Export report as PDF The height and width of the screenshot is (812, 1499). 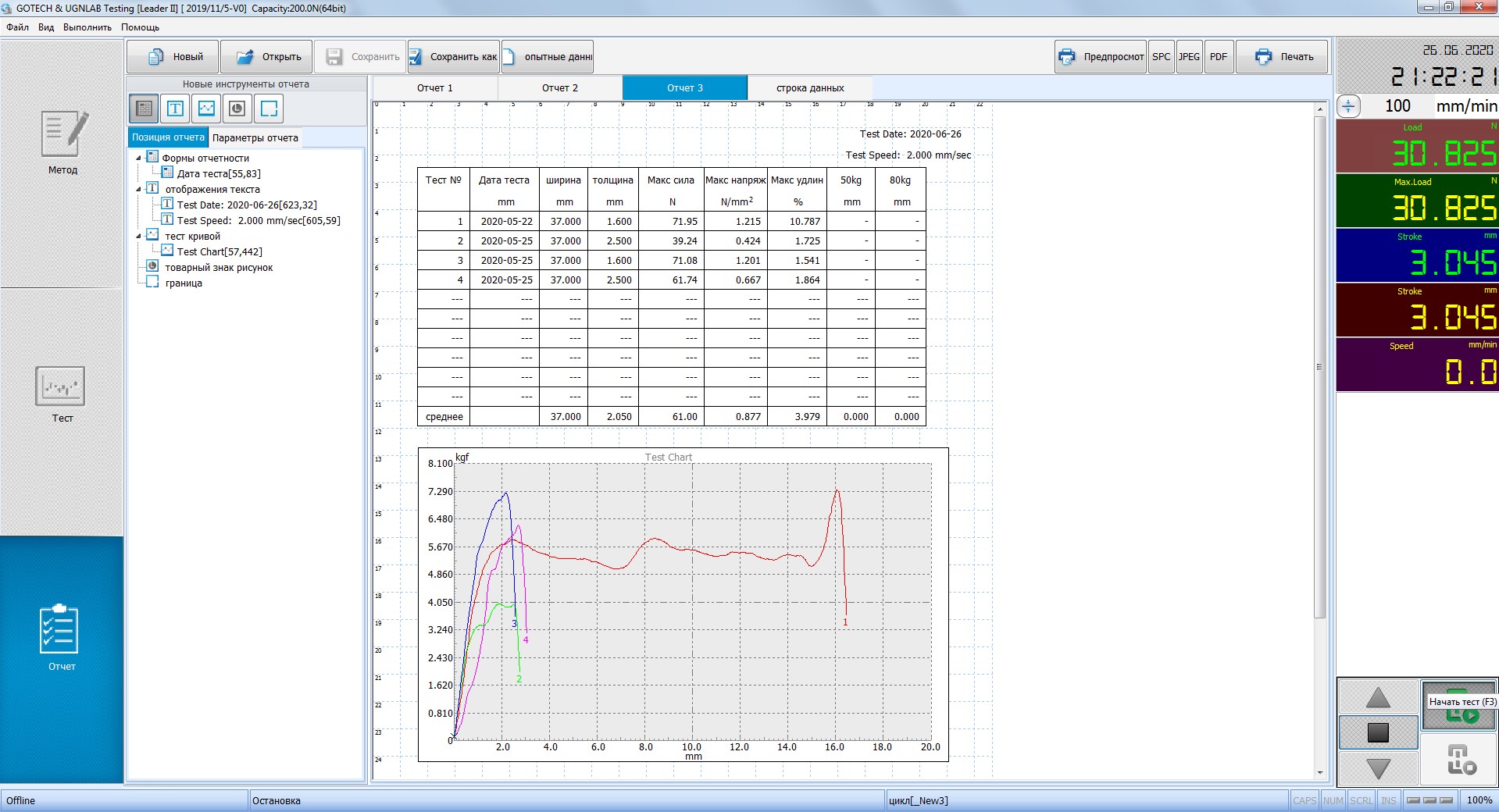1219,57
